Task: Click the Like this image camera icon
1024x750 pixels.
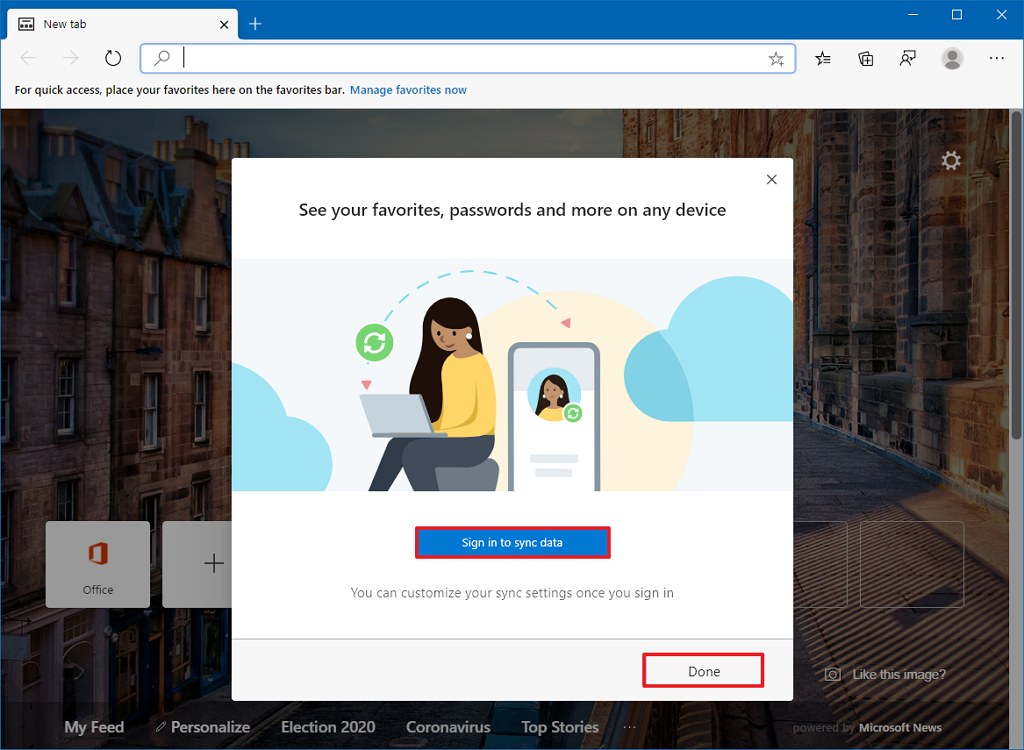Action: tap(833, 674)
